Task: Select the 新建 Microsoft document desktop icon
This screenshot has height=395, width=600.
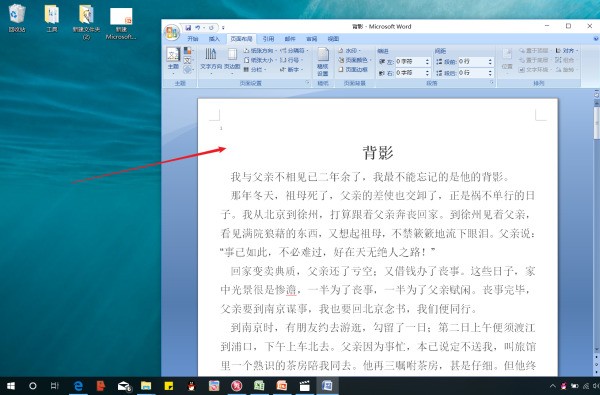Action: [x=121, y=23]
